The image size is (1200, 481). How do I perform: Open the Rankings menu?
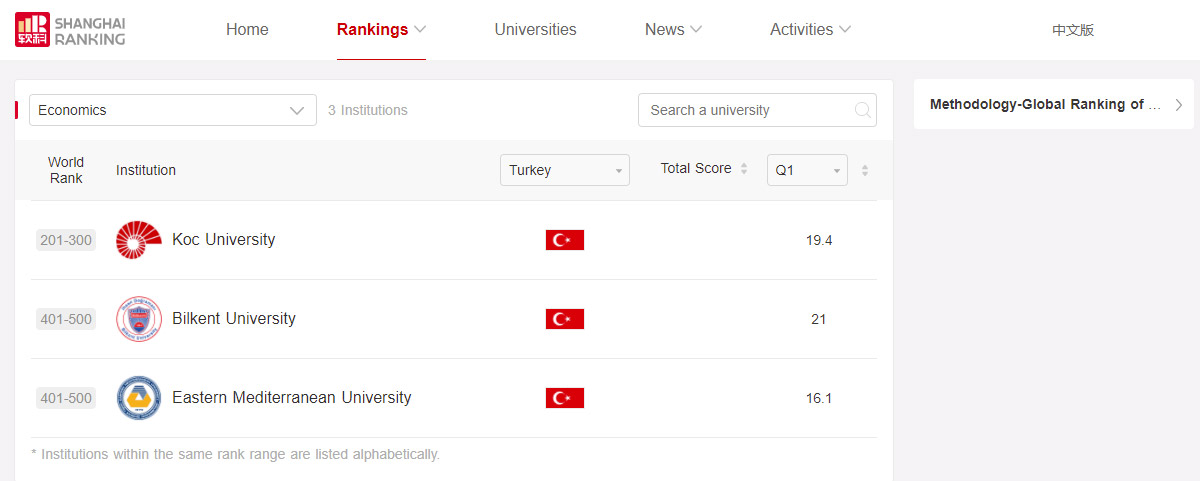click(381, 30)
